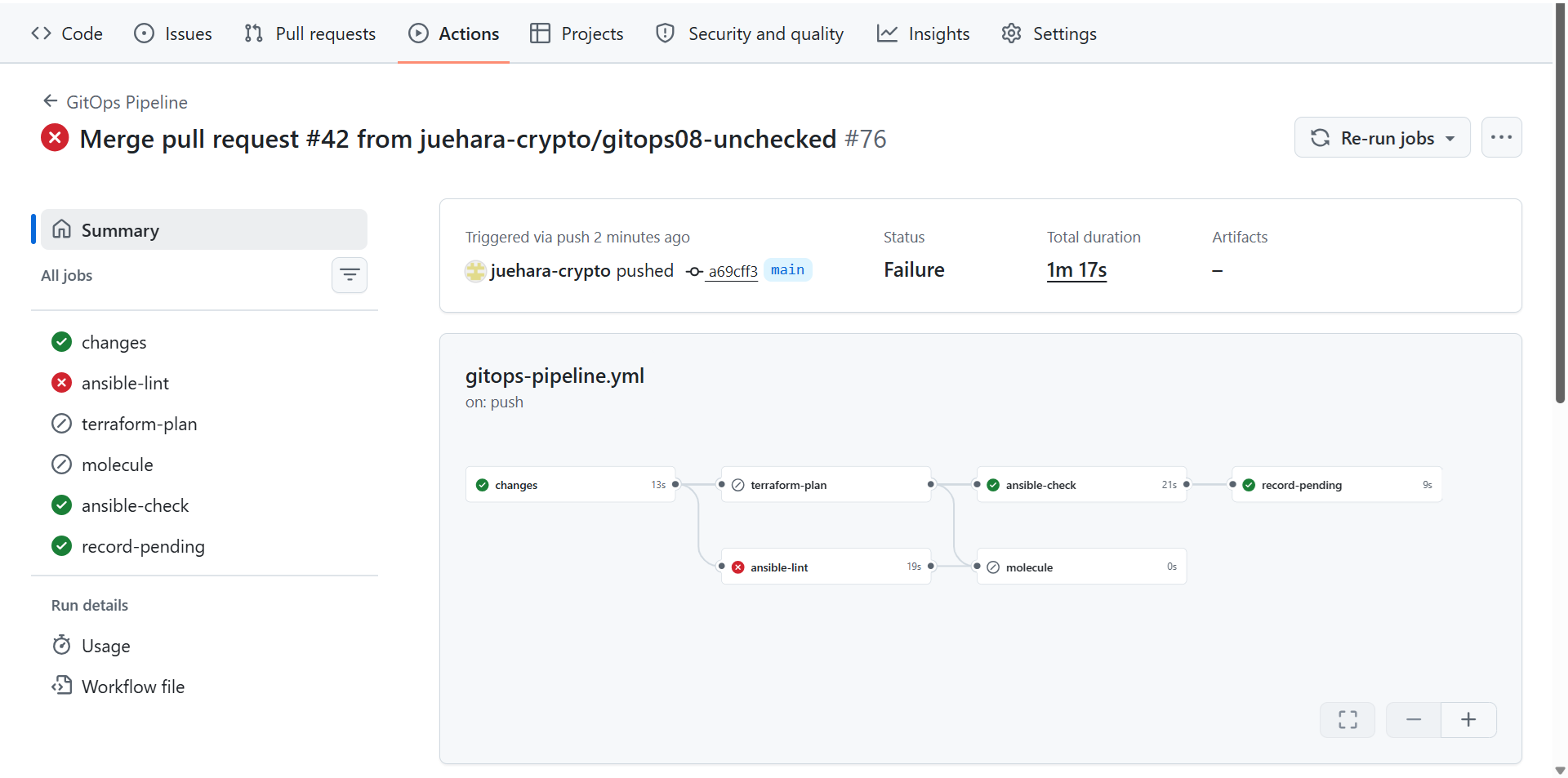Click the back arrow icon beside GitOps Pipeline
The height and width of the screenshot is (778, 1568).
click(x=51, y=101)
